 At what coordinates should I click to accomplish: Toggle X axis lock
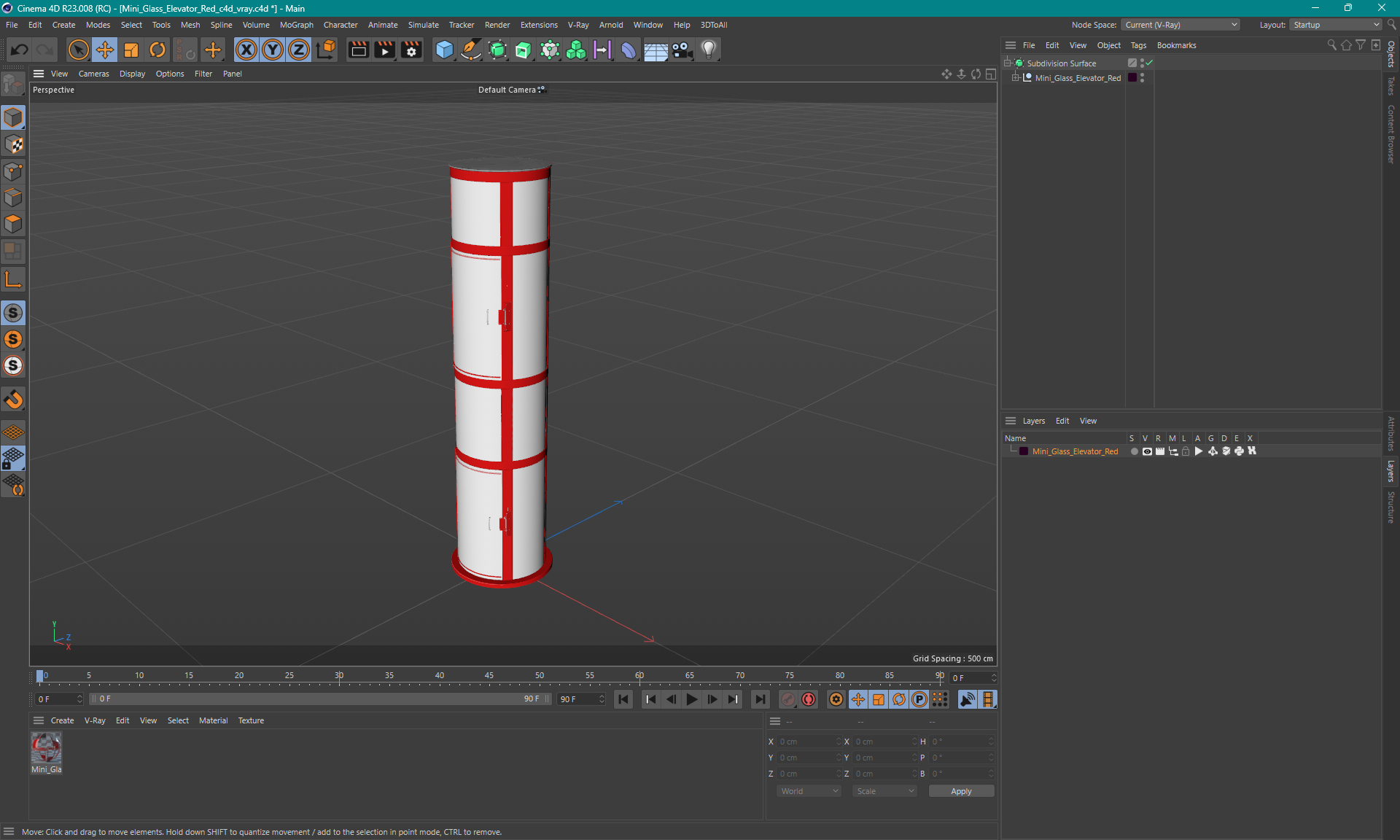pos(246,50)
